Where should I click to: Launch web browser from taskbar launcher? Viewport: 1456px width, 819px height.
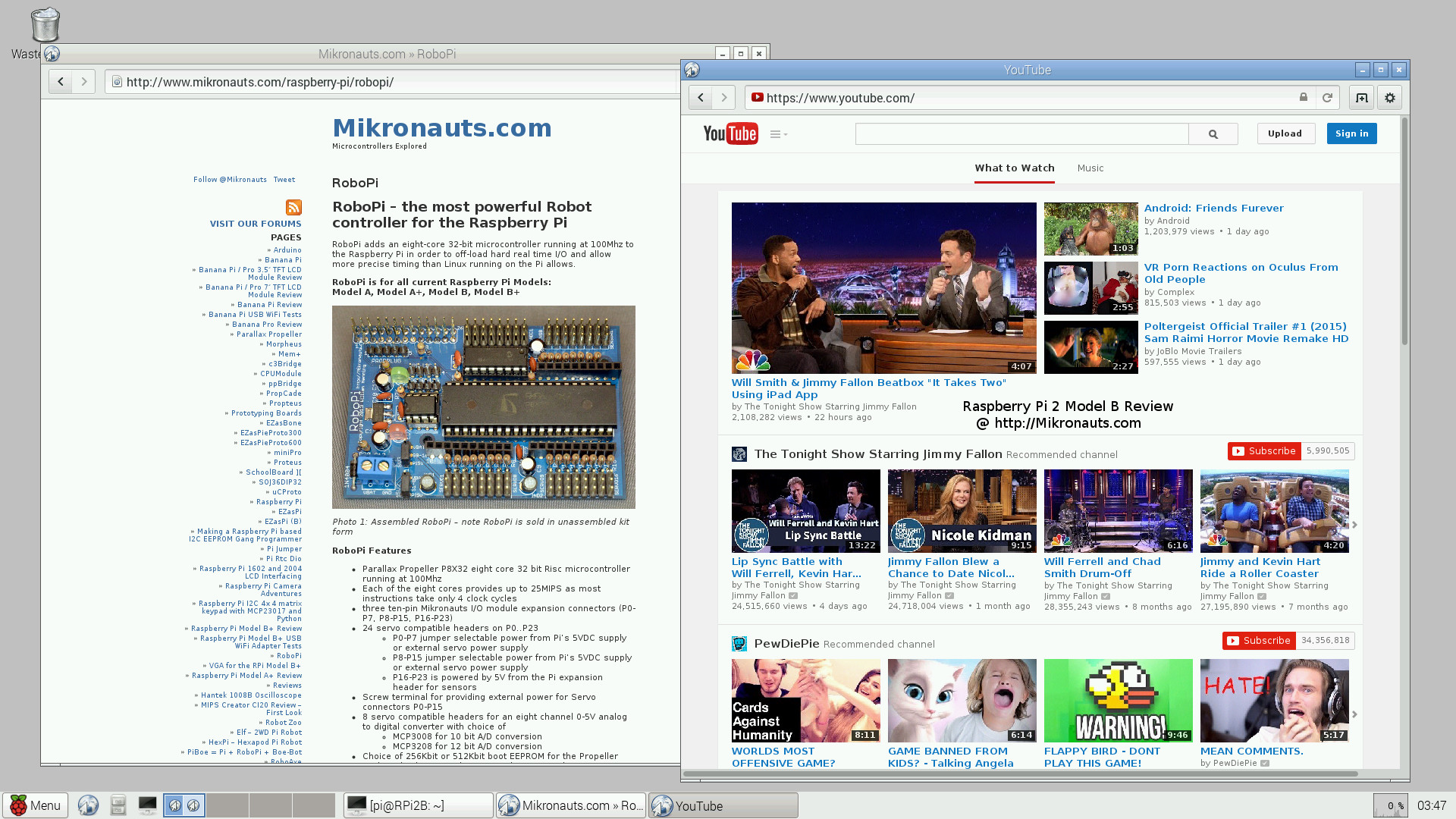click(x=88, y=805)
